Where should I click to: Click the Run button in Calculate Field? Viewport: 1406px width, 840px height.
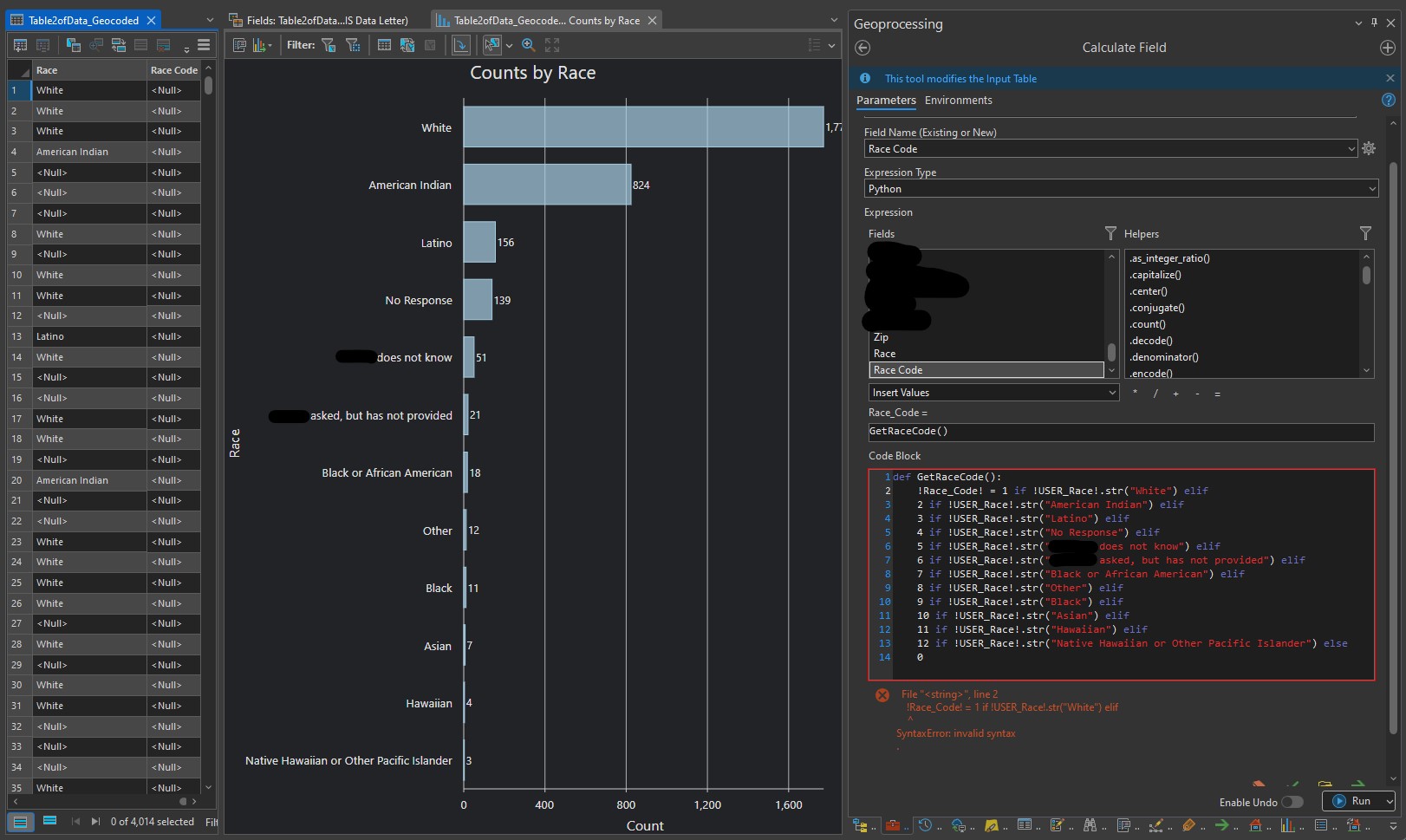click(x=1358, y=801)
